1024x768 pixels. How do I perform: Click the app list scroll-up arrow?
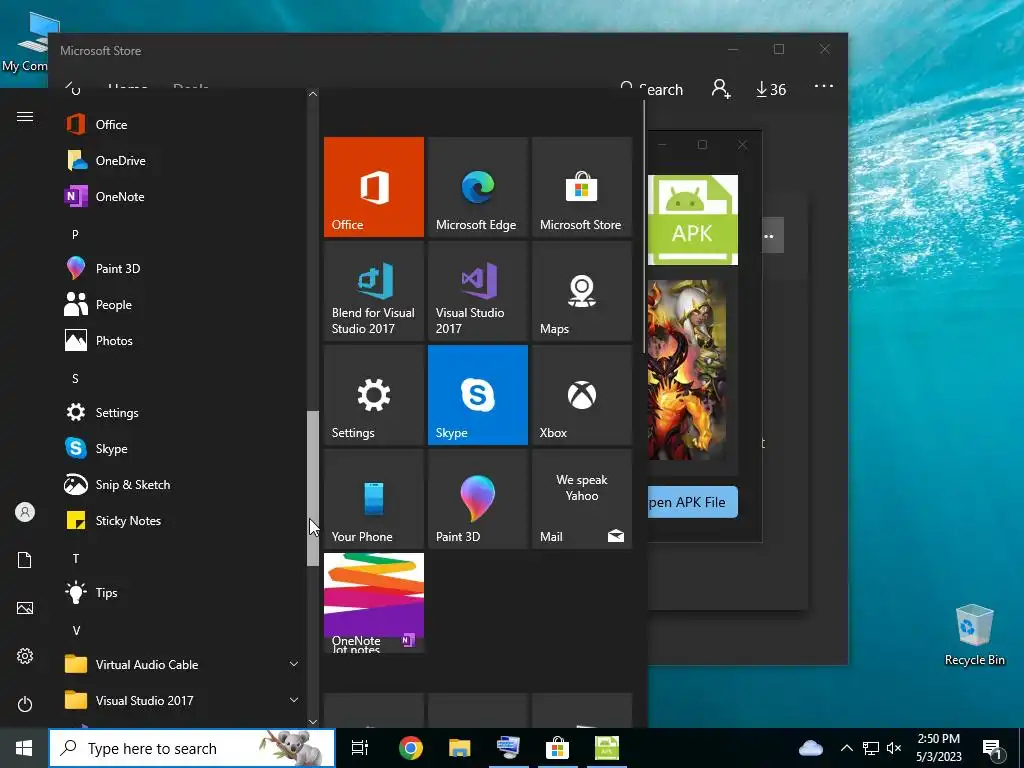click(x=313, y=94)
